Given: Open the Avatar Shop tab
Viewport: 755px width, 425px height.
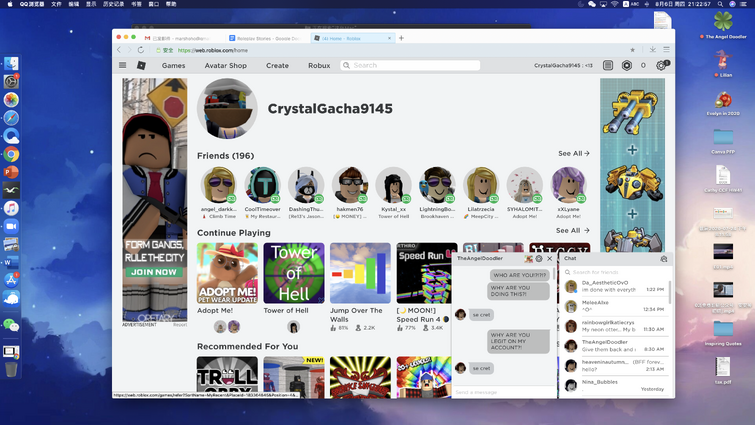Looking at the screenshot, I should coord(225,65).
